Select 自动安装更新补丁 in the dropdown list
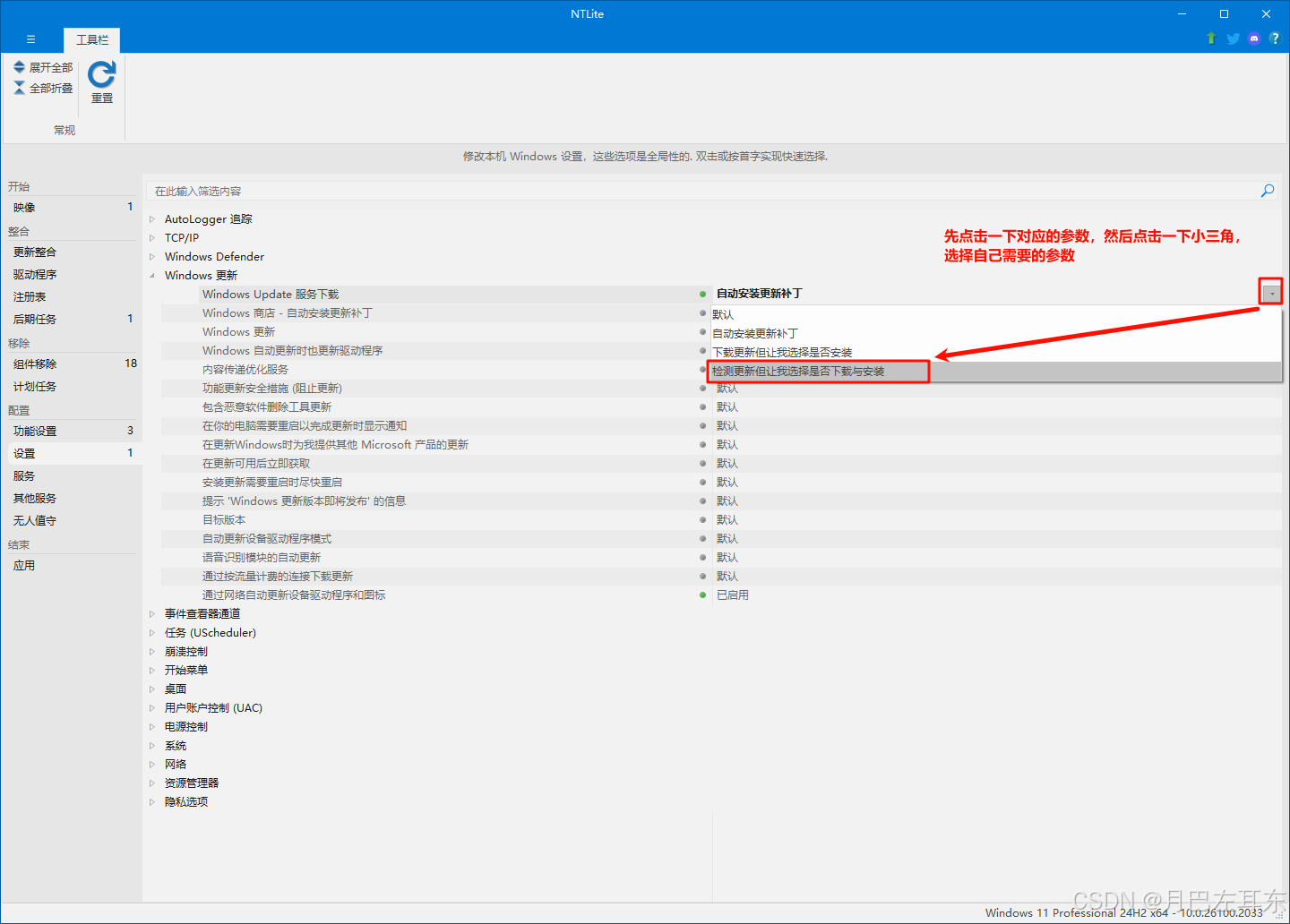1290x924 pixels. (x=994, y=333)
